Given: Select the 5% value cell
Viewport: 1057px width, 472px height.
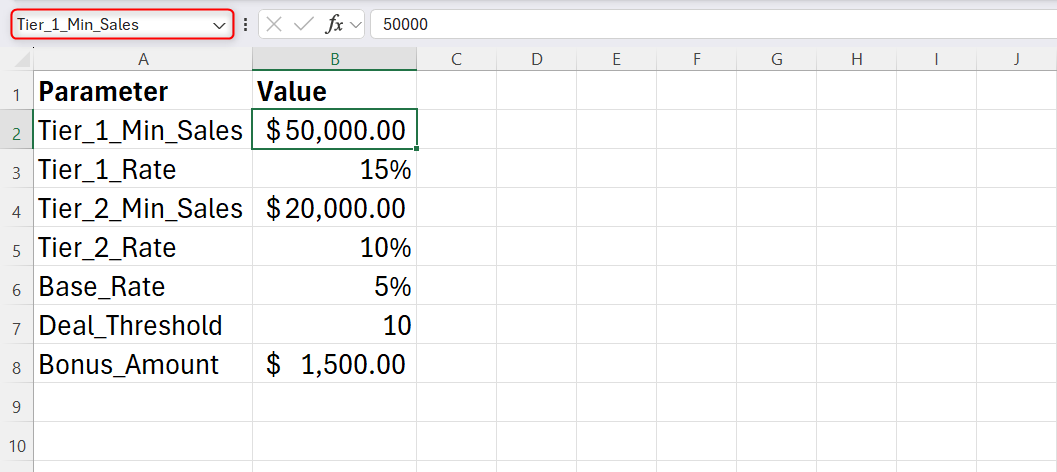Looking at the screenshot, I should (334, 286).
